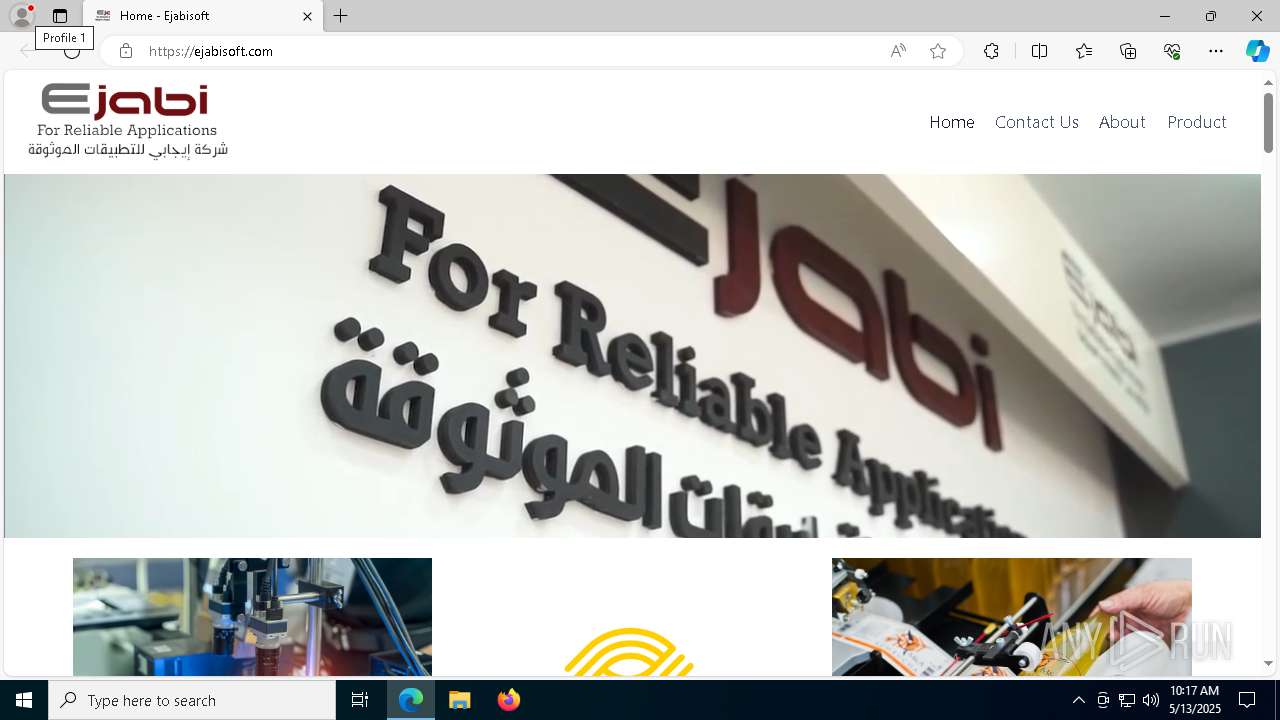
Task: Open the Contact Us page link
Action: click(x=1037, y=122)
